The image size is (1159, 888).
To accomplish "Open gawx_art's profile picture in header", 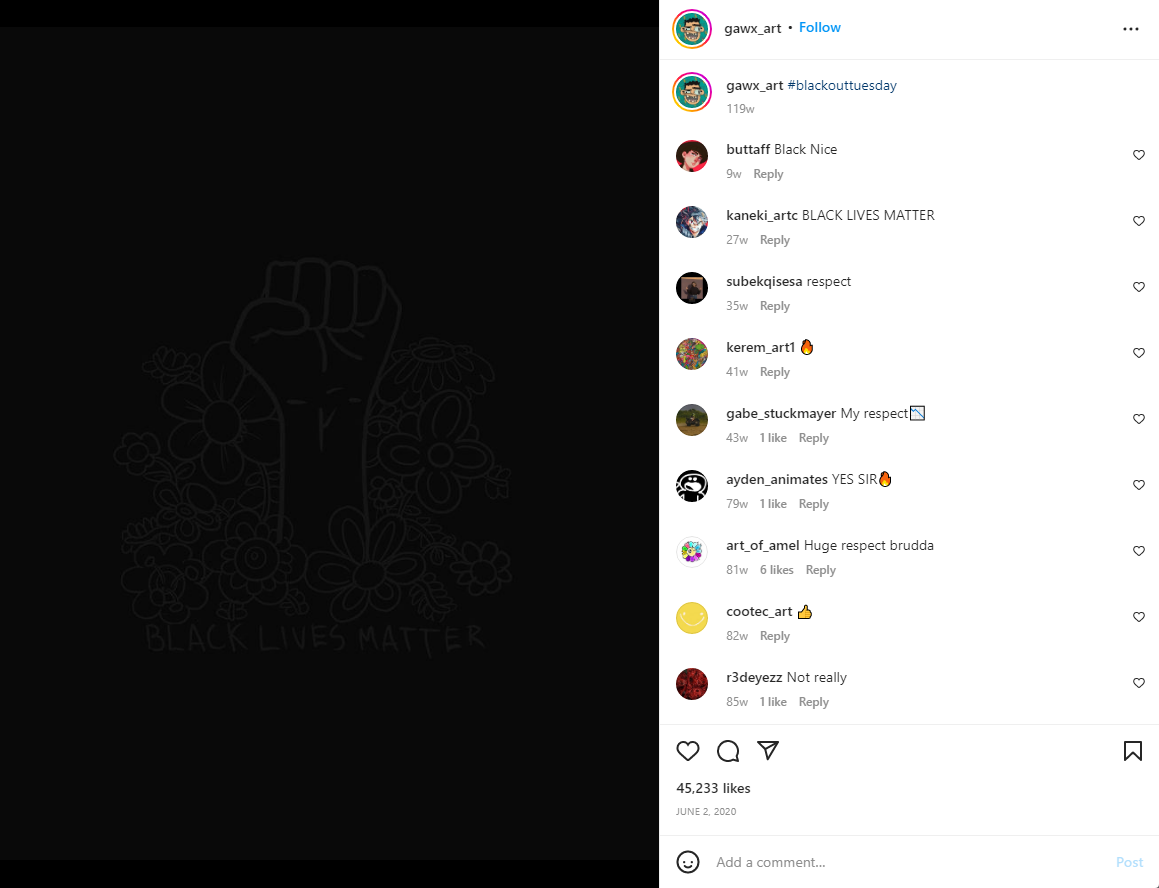I will tap(692, 29).
